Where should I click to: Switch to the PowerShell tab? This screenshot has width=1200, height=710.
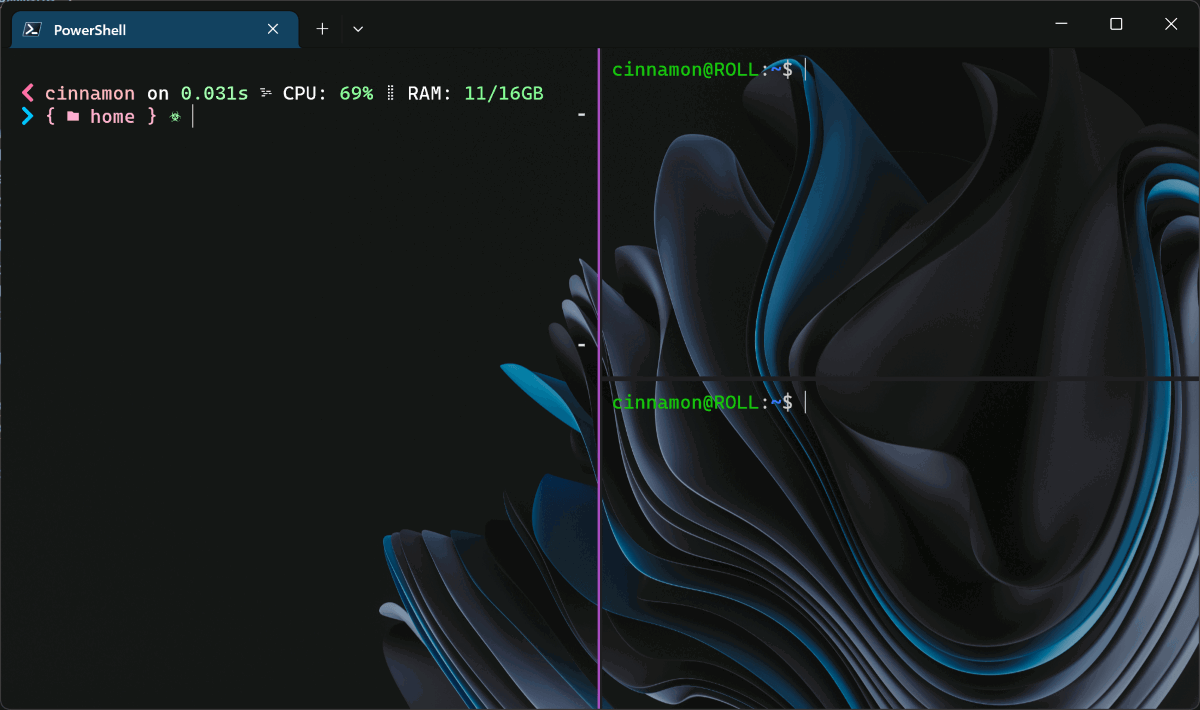click(x=155, y=29)
